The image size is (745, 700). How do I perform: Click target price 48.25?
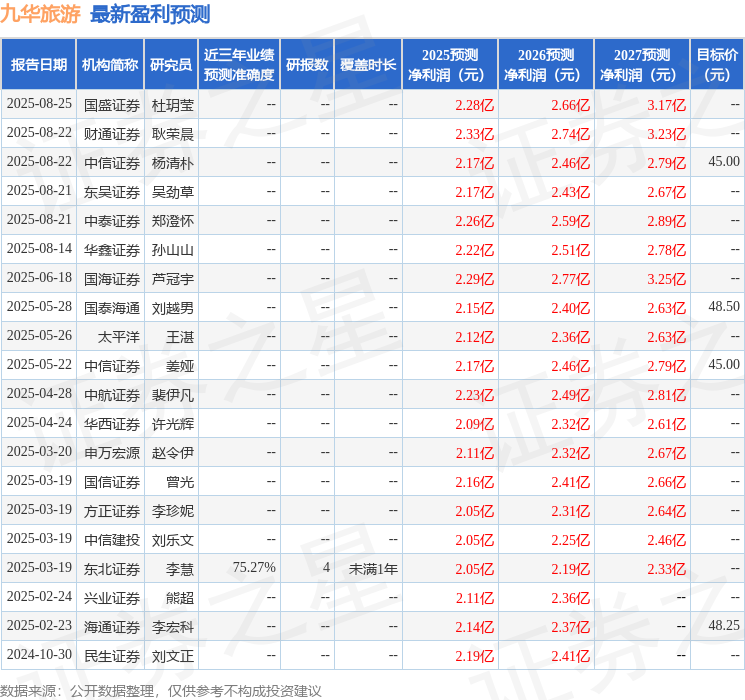(724, 625)
